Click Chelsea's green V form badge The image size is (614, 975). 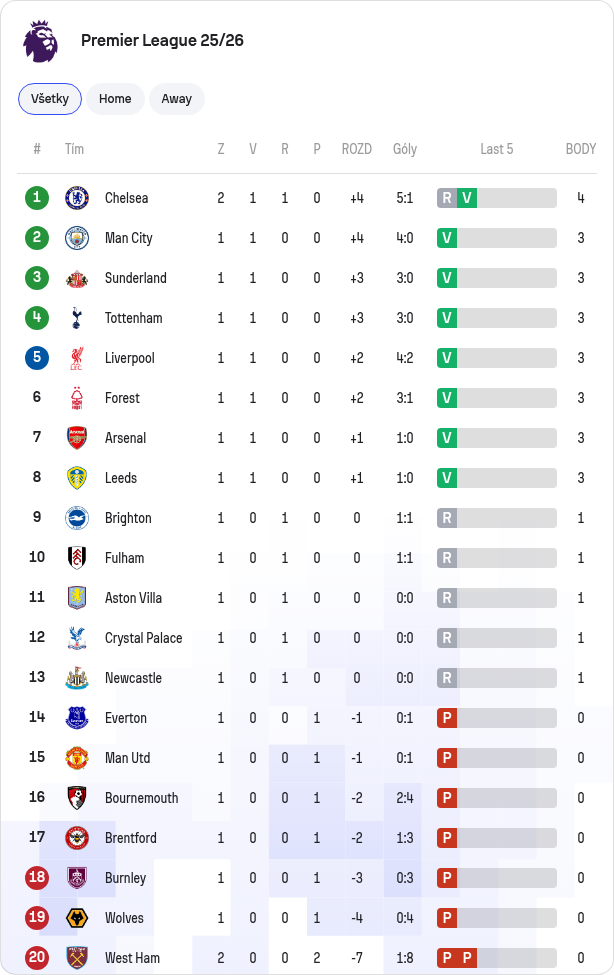click(x=467, y=198)
